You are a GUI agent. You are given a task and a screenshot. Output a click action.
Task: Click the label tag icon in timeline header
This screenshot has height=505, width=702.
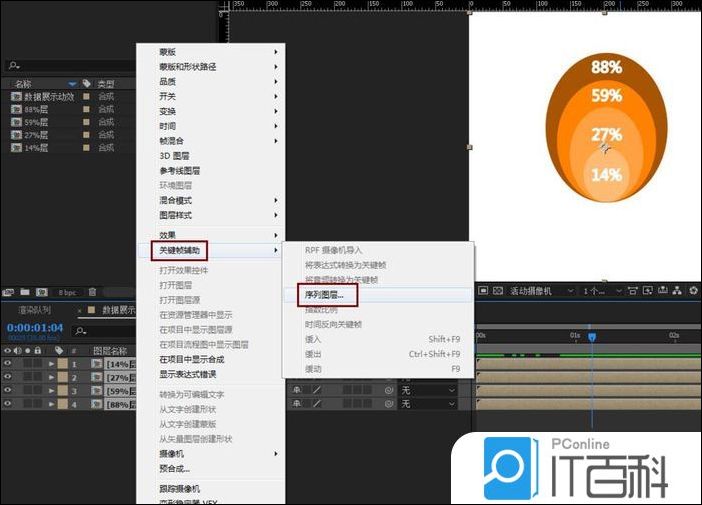(59, 351)
